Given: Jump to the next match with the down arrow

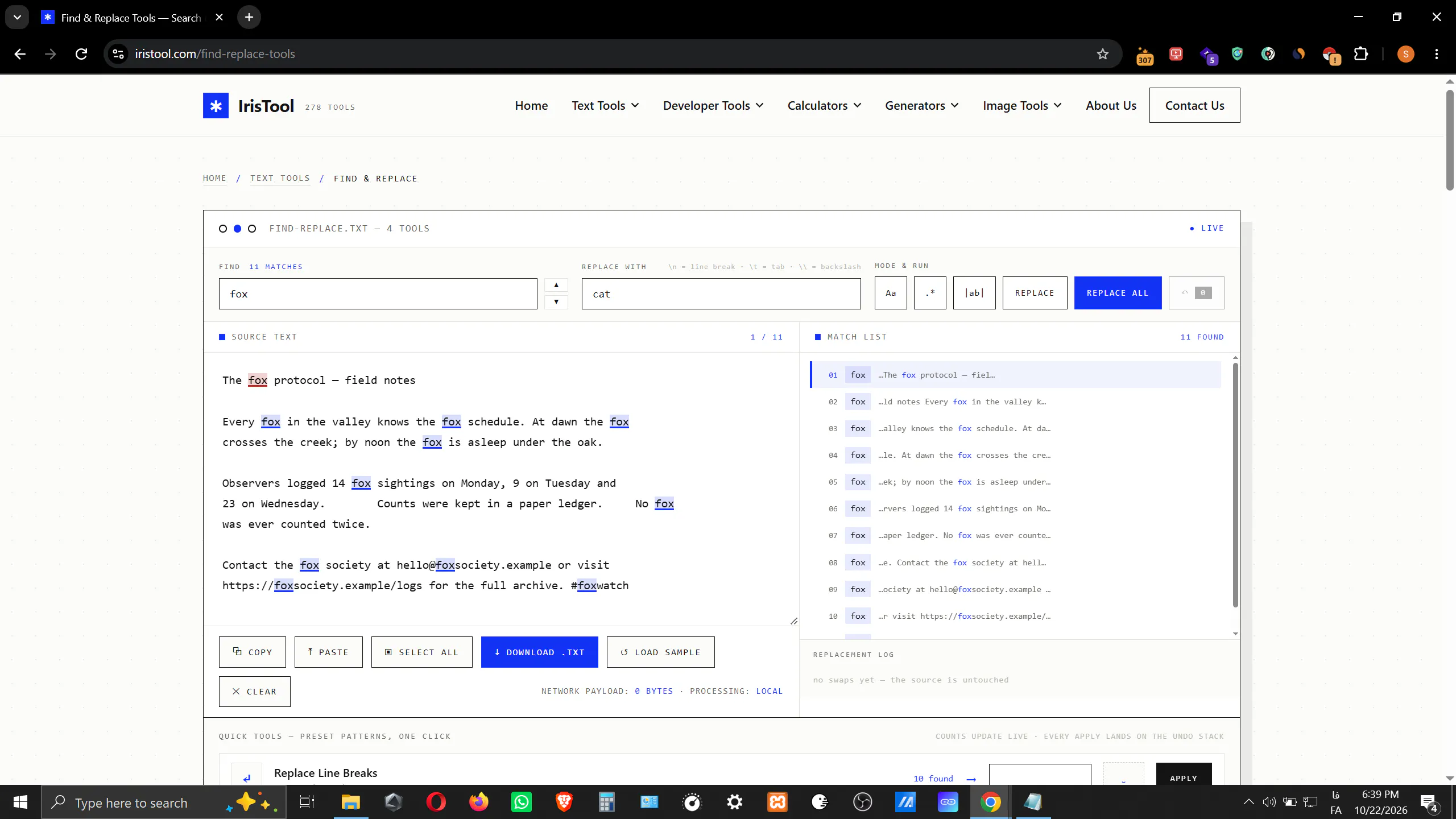Looking at the screenshot, I should 556,302.
